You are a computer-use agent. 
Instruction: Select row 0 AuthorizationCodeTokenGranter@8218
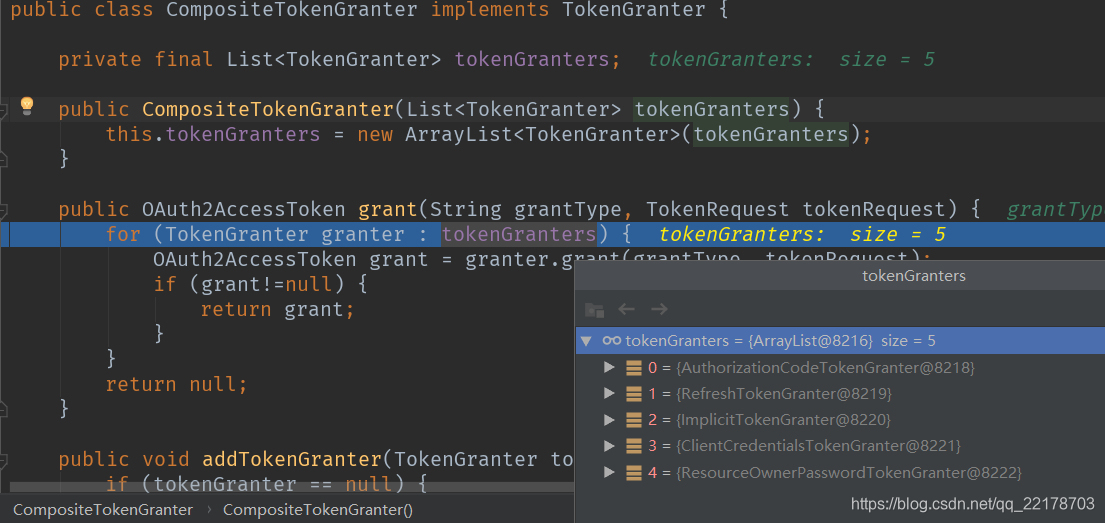coord(840,368)
